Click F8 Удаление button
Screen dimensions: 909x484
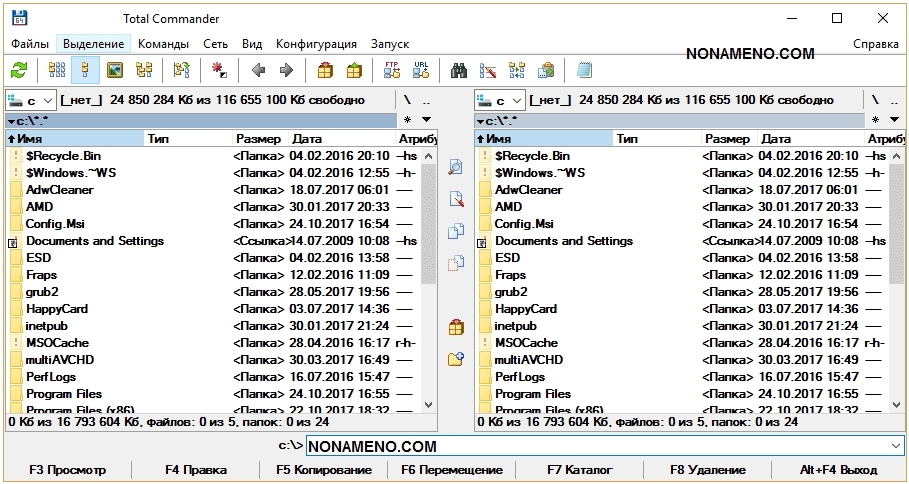708,470
